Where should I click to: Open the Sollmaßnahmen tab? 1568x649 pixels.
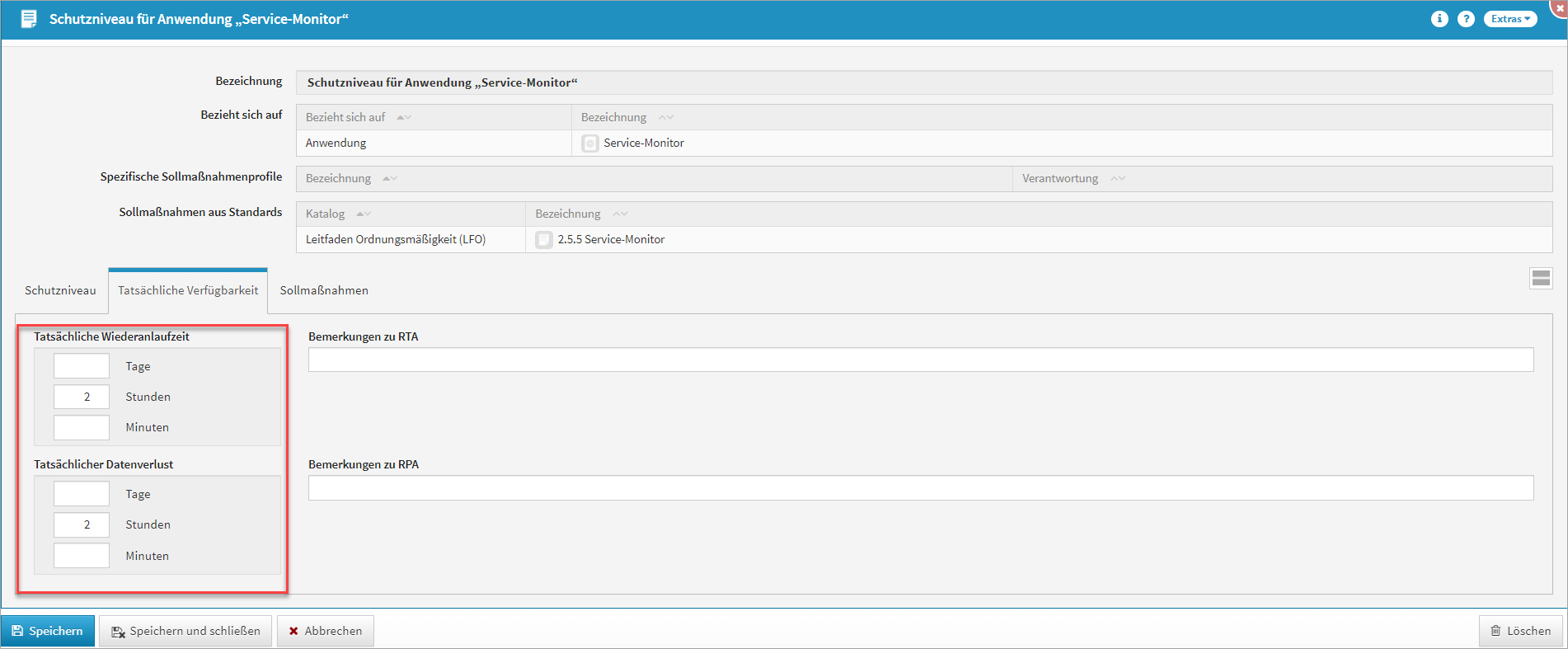324,290
